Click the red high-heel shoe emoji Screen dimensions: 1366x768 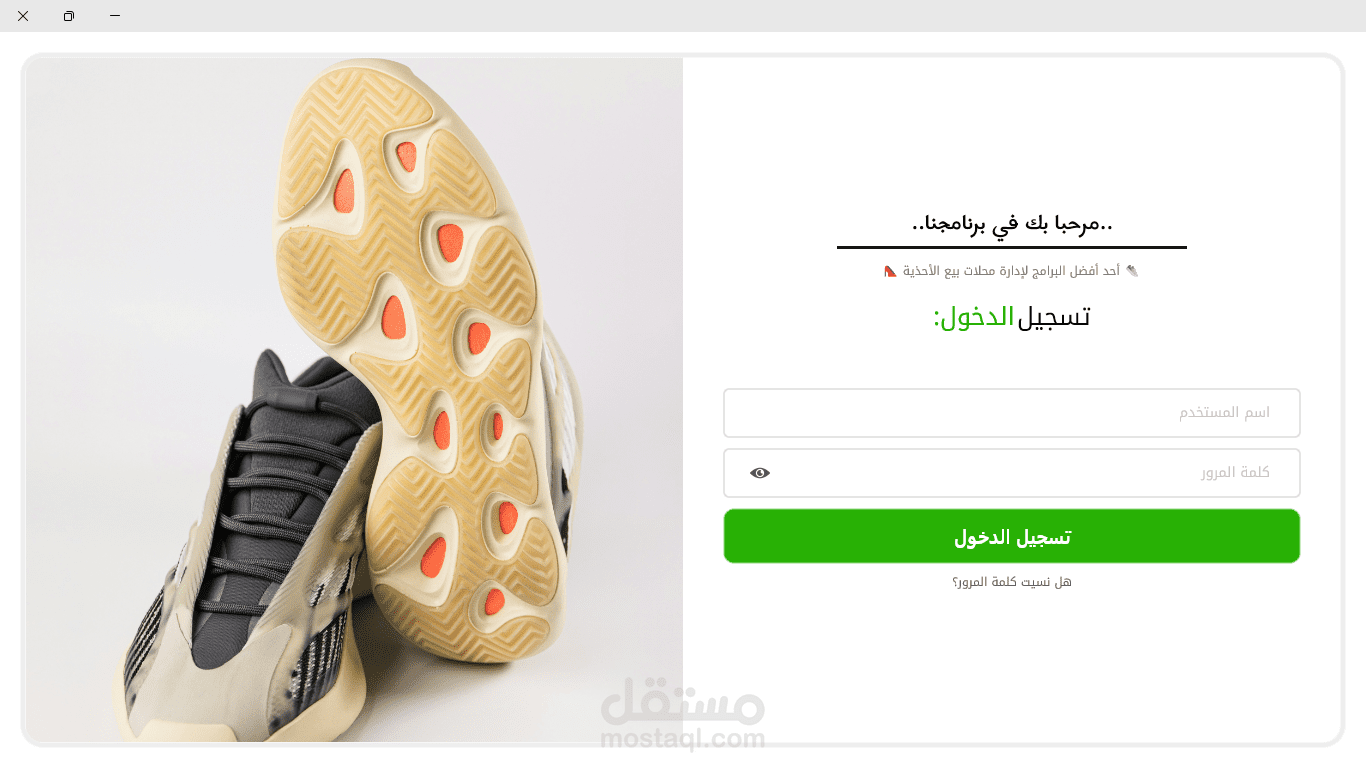(890, 271)
